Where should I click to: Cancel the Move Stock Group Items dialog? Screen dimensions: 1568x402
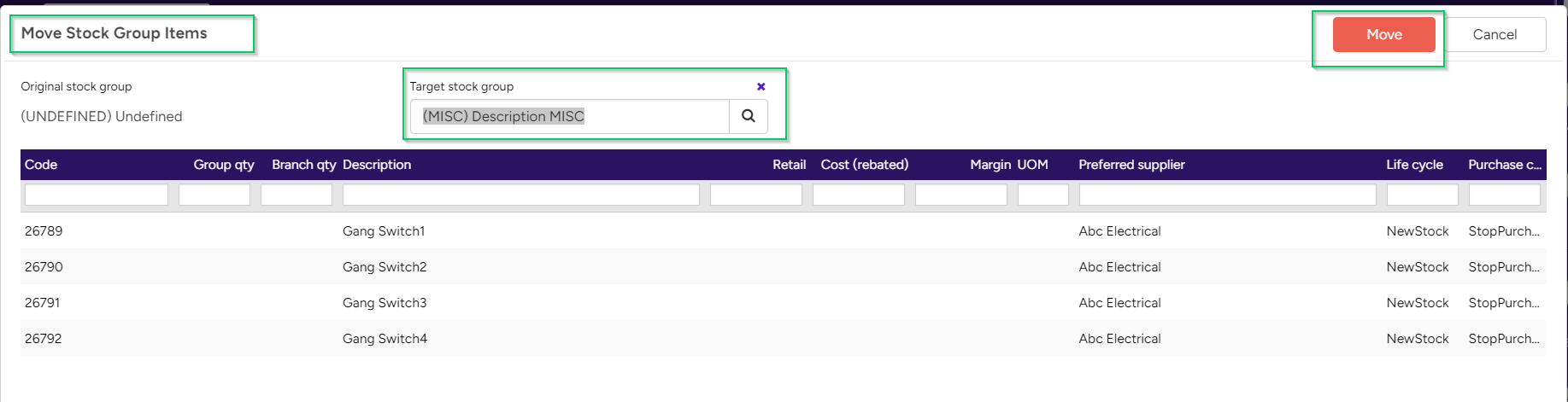[1495, 35]
